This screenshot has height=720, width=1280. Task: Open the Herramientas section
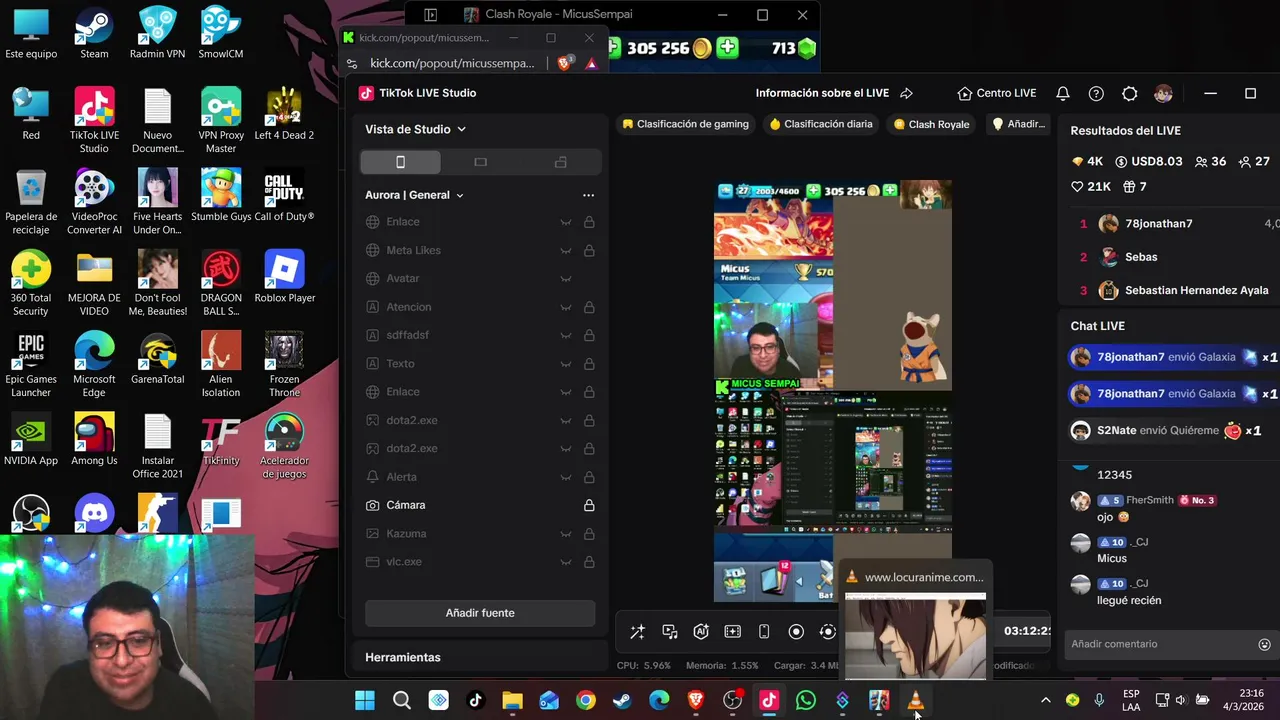402,657
